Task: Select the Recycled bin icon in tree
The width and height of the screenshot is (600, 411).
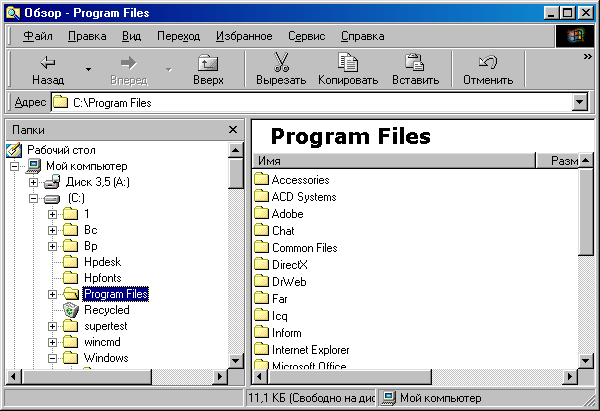Action: [x=71, y=310]
